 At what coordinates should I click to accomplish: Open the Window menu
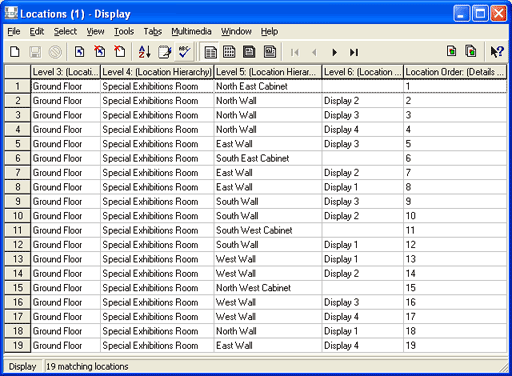[236, 31]
